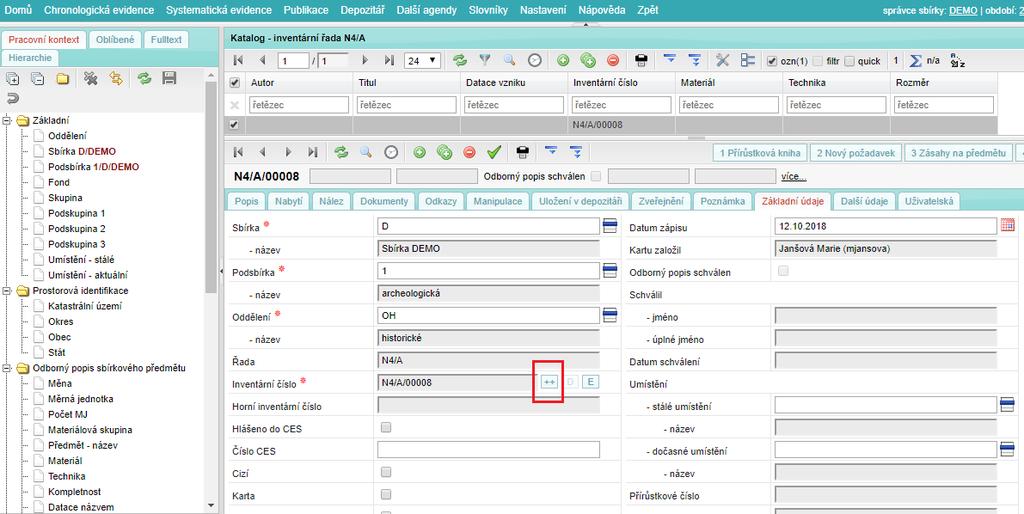This screenshot has height=514, width=1024.
Task: Collapse Odborný popis sbírkového předmětu folder
Action: [x=8, y=368]
